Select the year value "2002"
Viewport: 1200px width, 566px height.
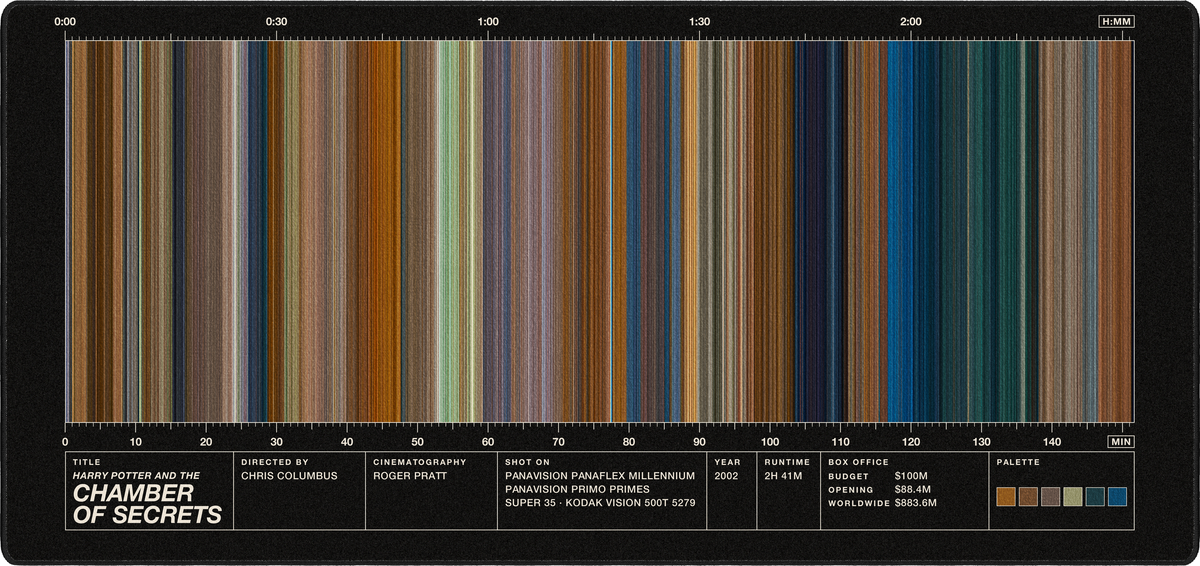coord(727,476)
